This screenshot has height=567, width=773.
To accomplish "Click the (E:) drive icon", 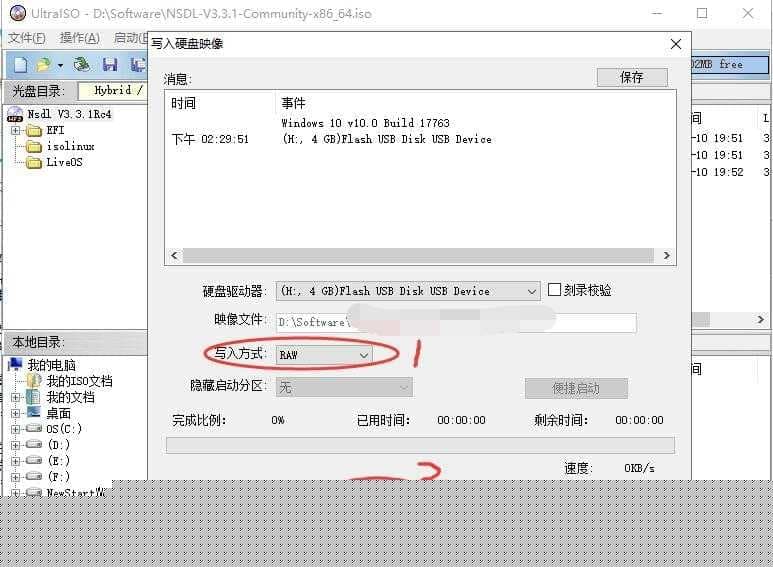I will pos(34,460).
